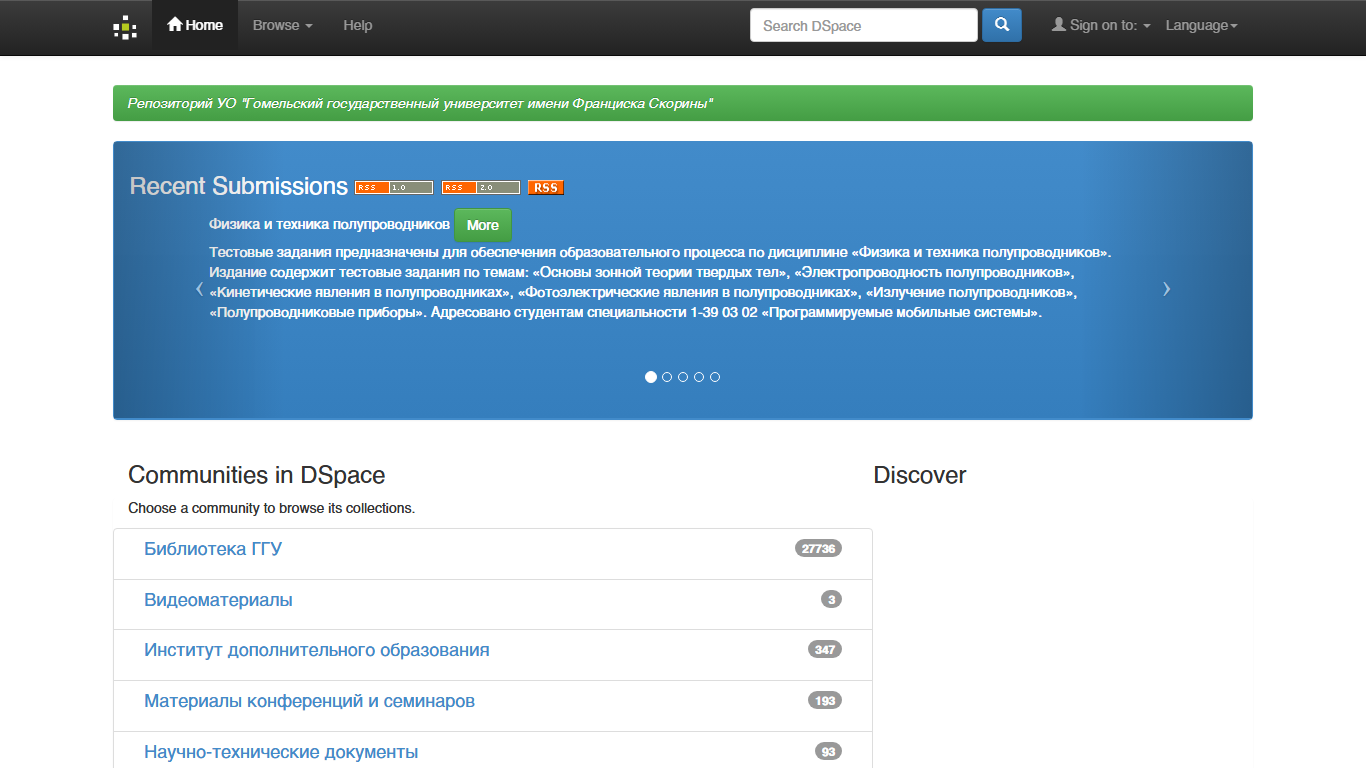The image size is (1366, 768).
Task: Click the Communities in DSpace heading
Action: (x=257, y=475)
